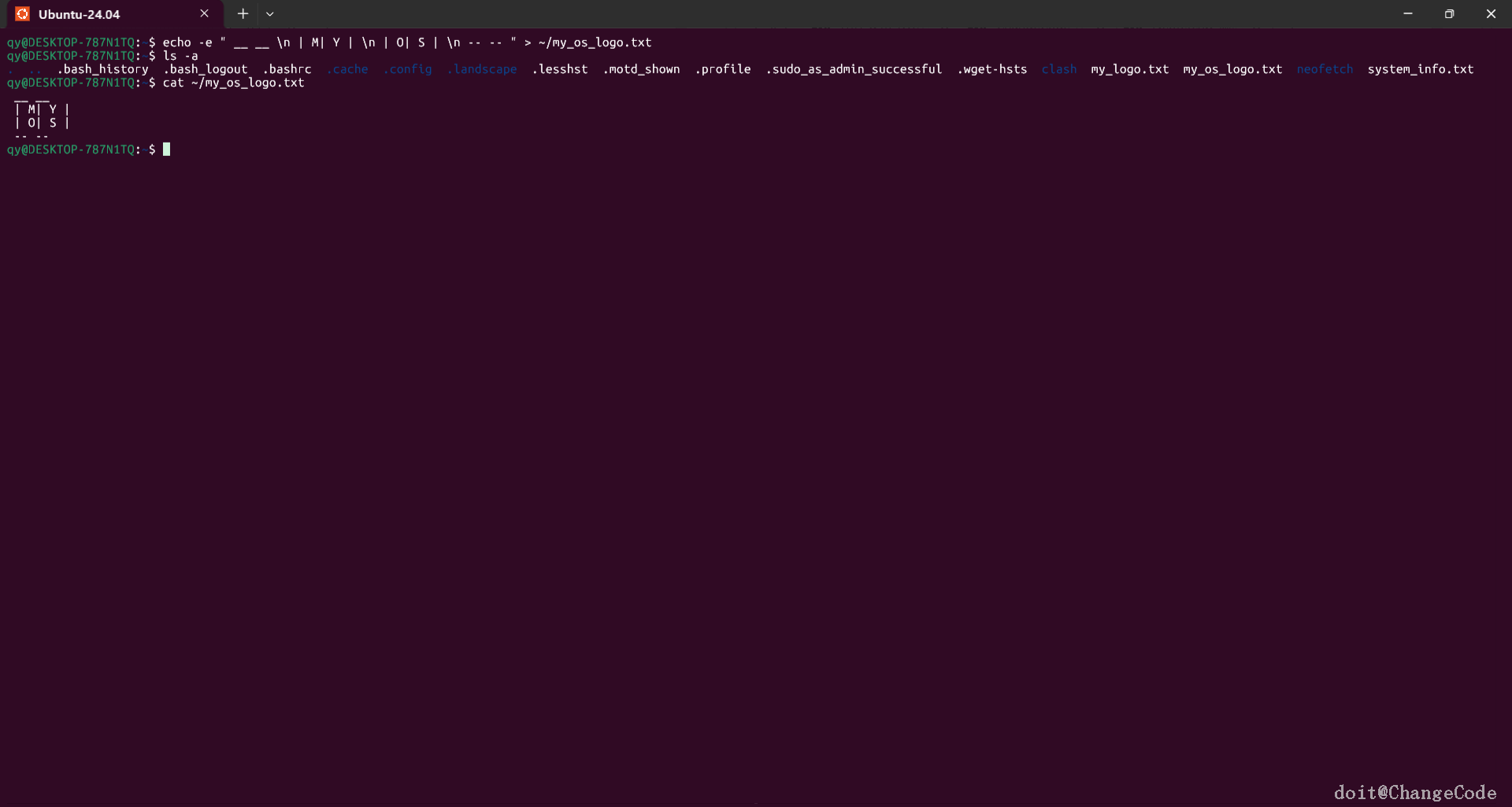Image resolution: width=1512 pixels, height=807 pixels.
Task: Click the cat ~/my_os_logo.txt command
Action: [x=233, y=83]
